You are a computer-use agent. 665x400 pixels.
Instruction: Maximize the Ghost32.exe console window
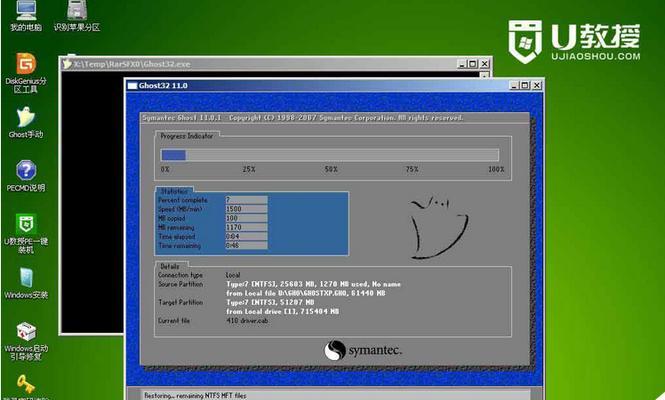point(473,64)
